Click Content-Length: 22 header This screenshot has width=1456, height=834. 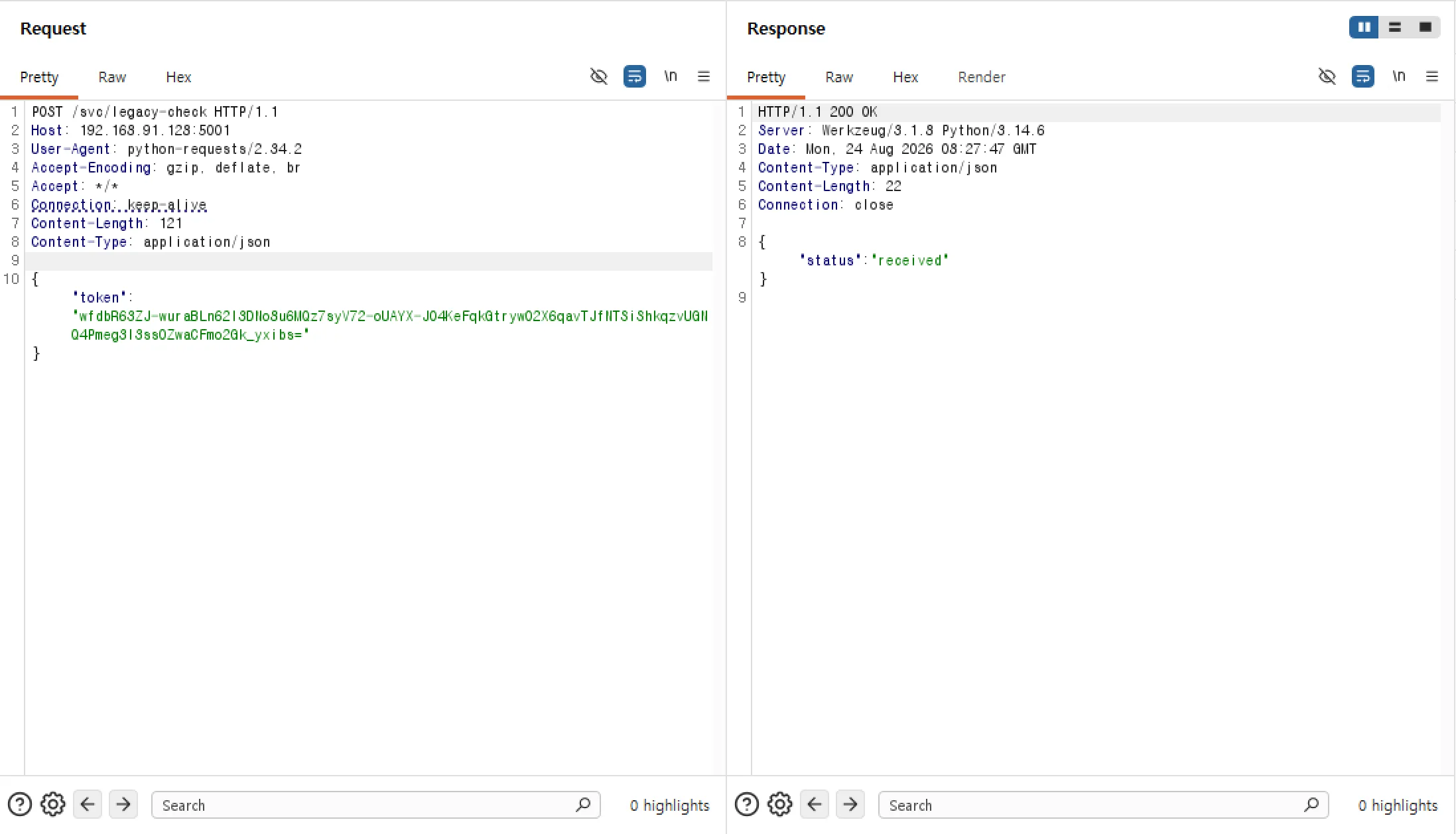tap(830, 186)
